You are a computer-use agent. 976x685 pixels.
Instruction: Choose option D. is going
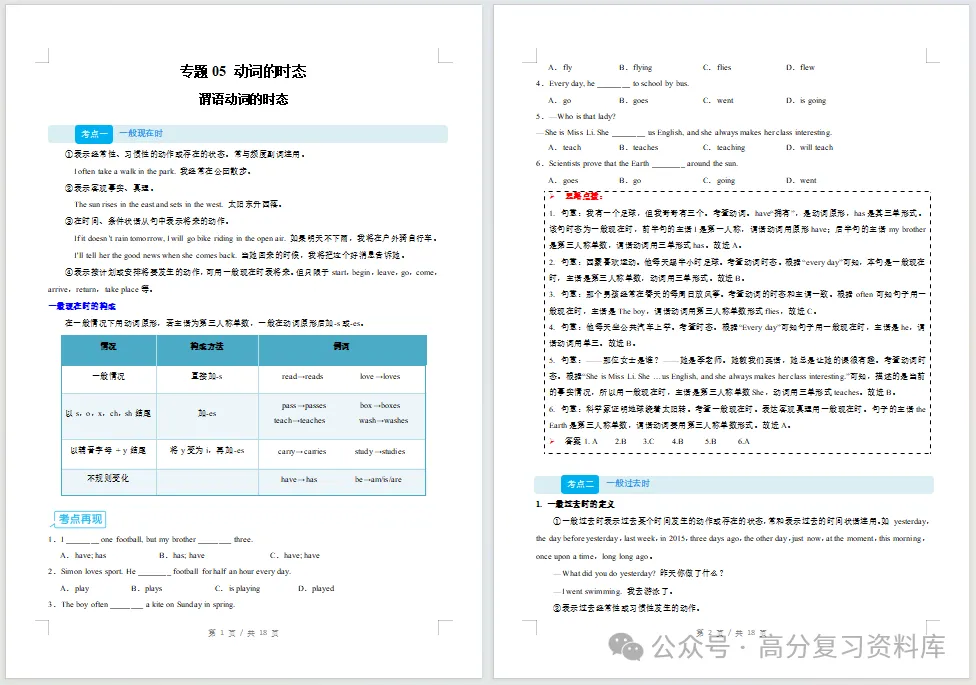coord(805,100)
